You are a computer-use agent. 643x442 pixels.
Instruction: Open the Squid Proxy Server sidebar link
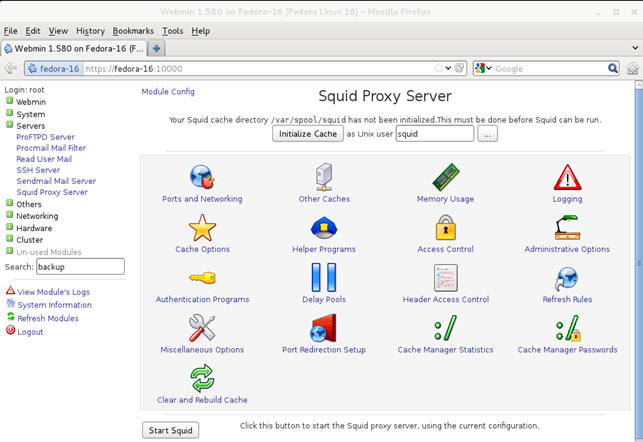coord(52,192)
